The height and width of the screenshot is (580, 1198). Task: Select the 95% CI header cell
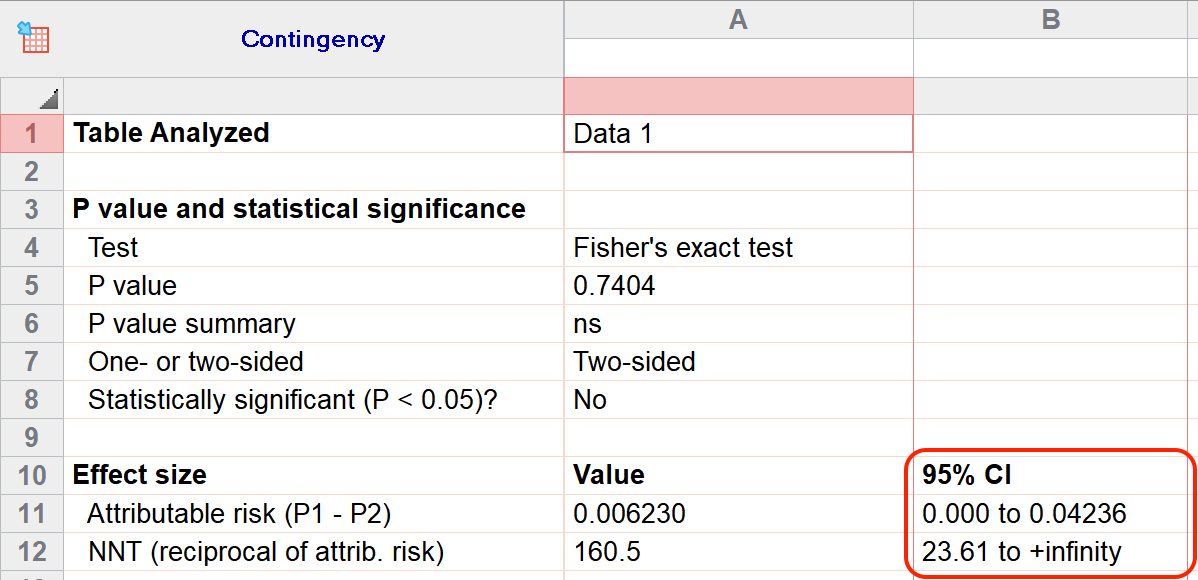pyautogui.click(x=1050, y=475)
